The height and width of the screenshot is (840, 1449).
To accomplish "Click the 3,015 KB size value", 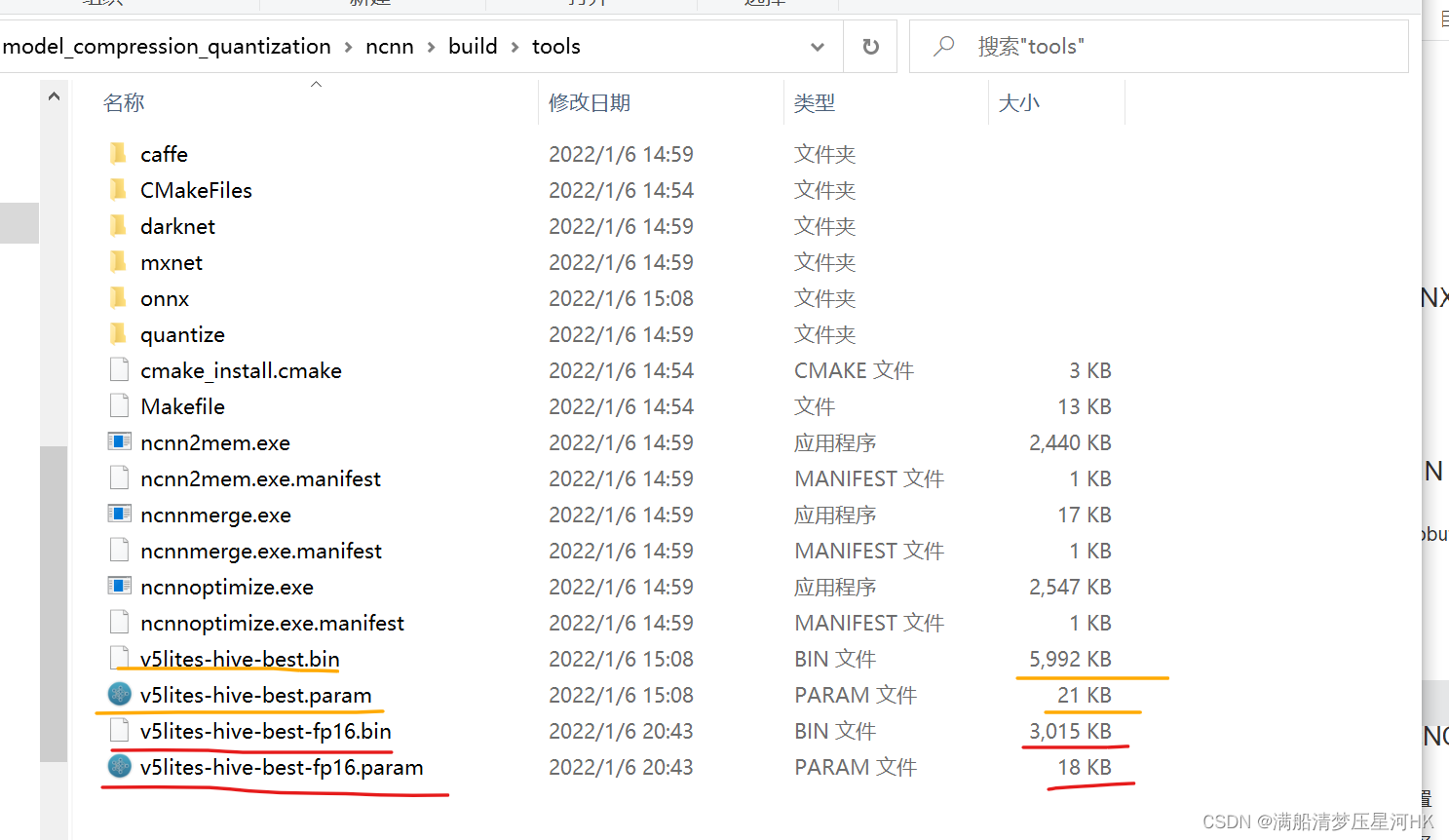I will pyautogui.click(x=1070, y=731).
